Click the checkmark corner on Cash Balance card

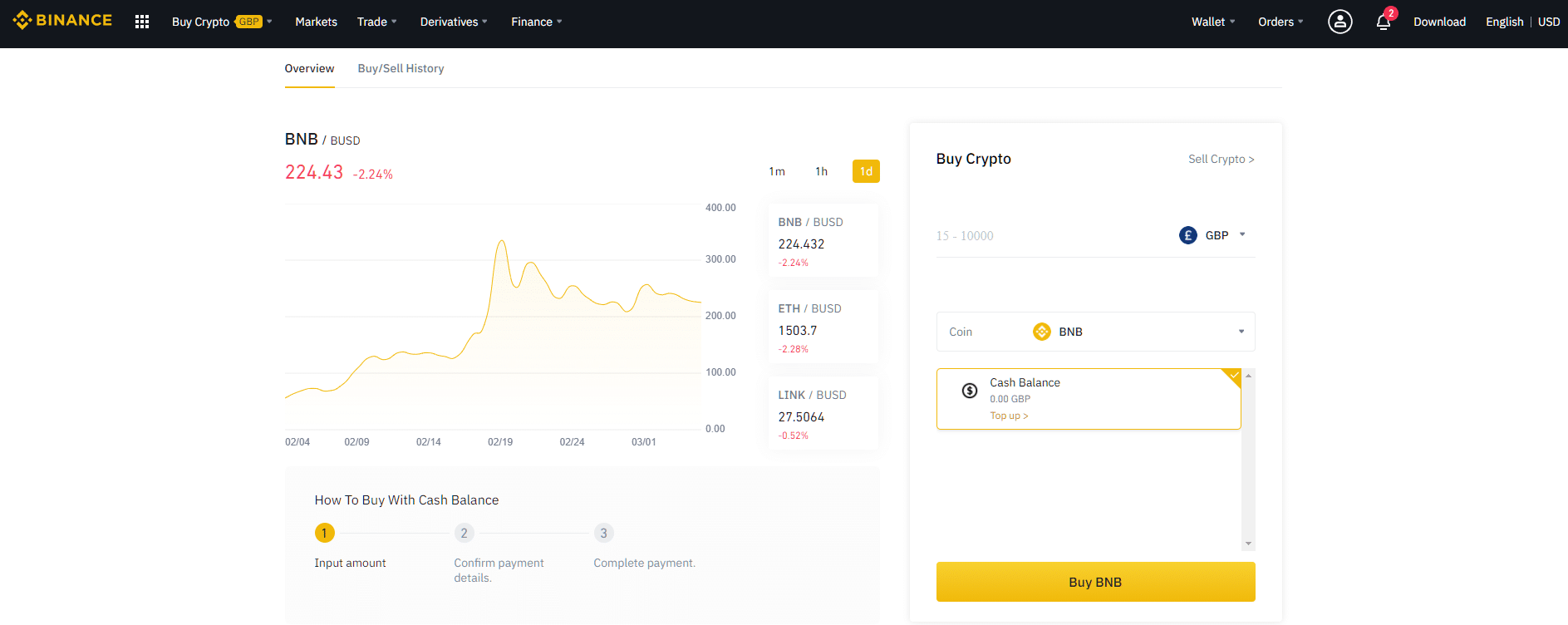[x=1233, y=376]
